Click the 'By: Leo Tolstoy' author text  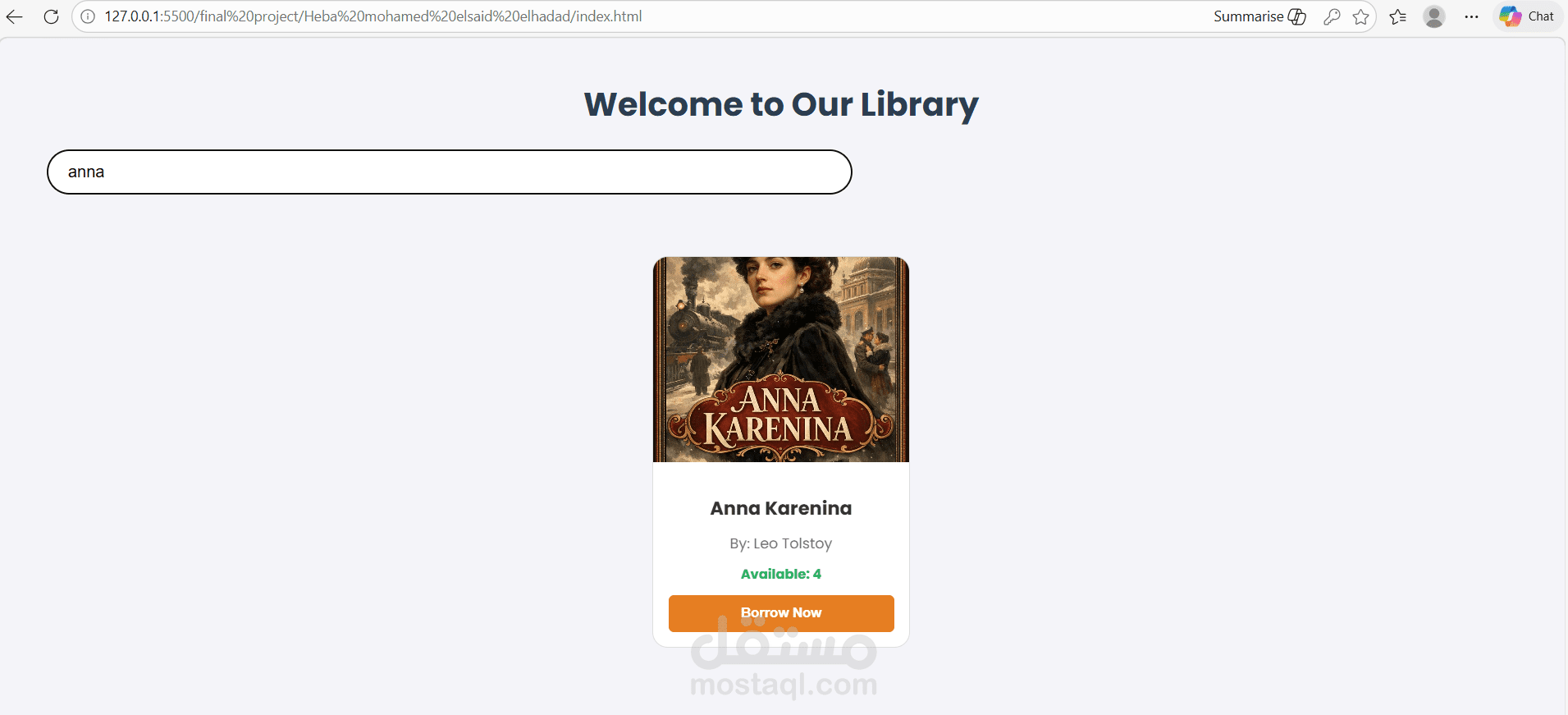pos(781,543)
